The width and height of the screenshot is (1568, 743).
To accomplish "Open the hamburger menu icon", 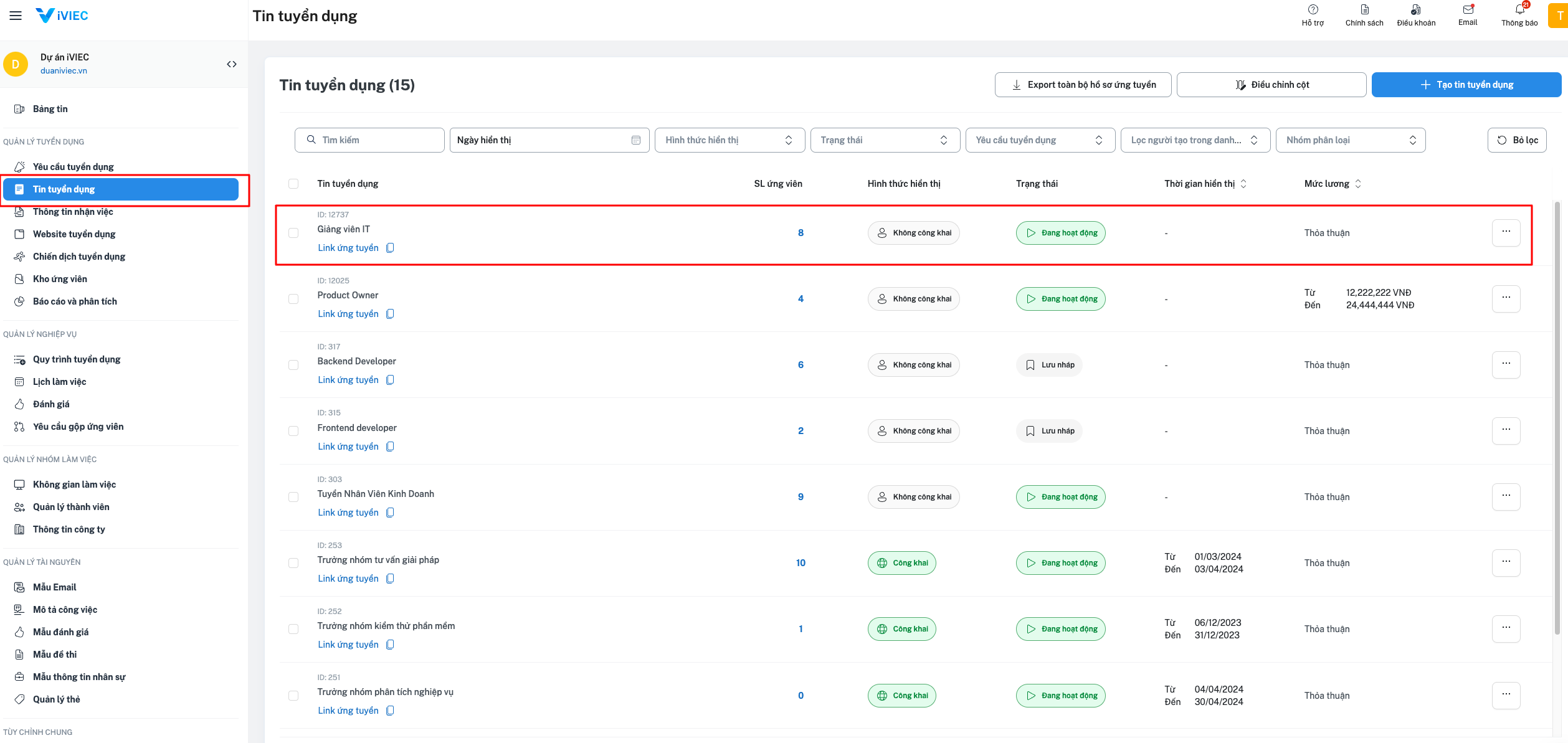I will coord(16,16).
